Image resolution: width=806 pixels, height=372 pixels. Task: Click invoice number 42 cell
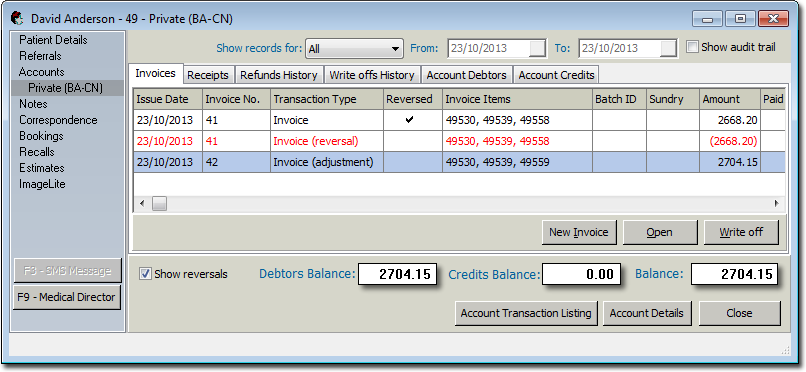(x=236, y=162)
